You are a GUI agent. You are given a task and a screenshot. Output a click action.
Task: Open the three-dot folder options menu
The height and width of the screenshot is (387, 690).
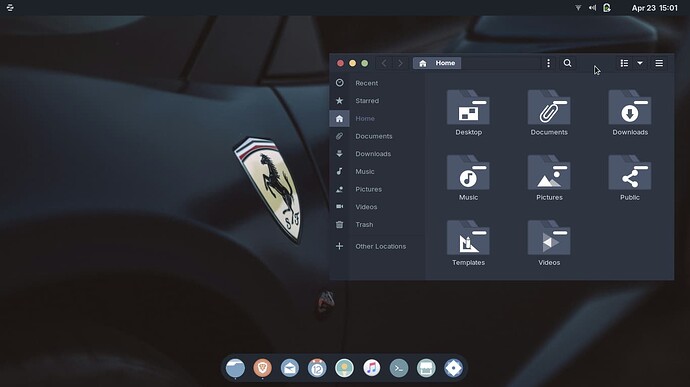point(548,63)
